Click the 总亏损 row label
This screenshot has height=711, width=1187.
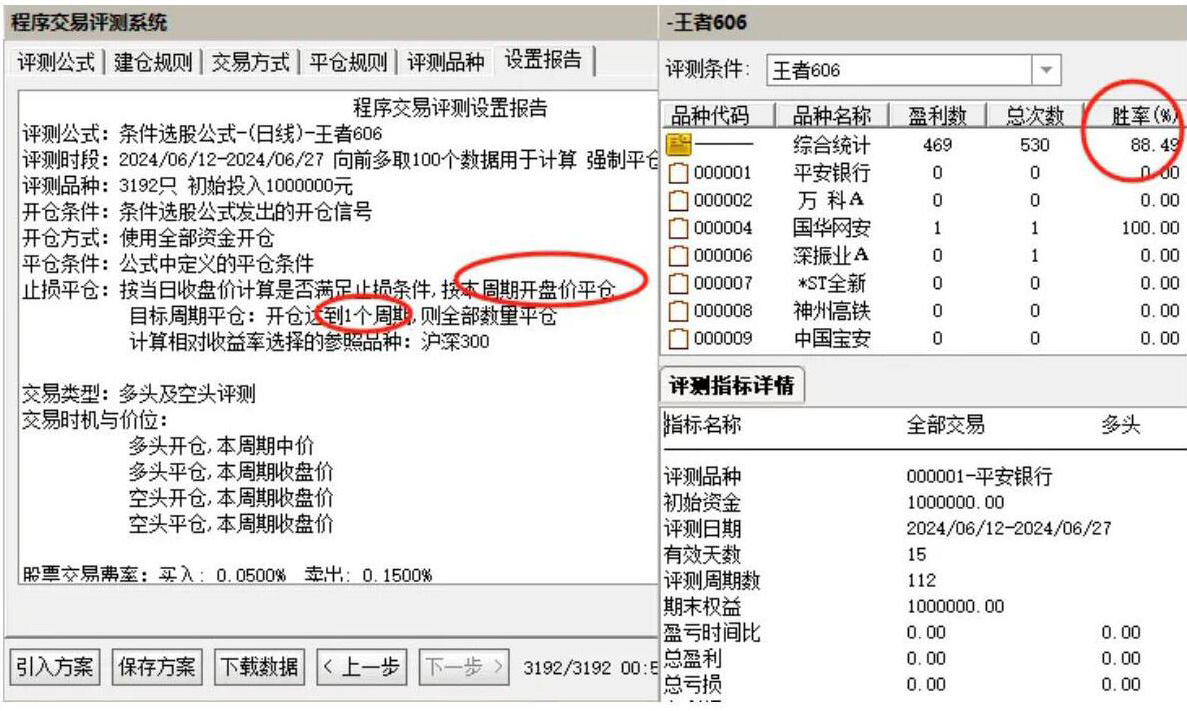point(692,684)
